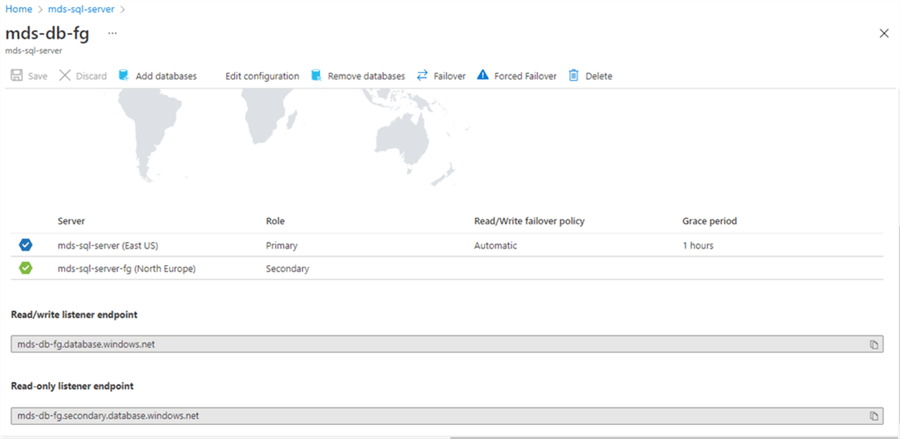Click the Save disk icon
The height and width of the screenshot is (439, 900).
[17, 76]
